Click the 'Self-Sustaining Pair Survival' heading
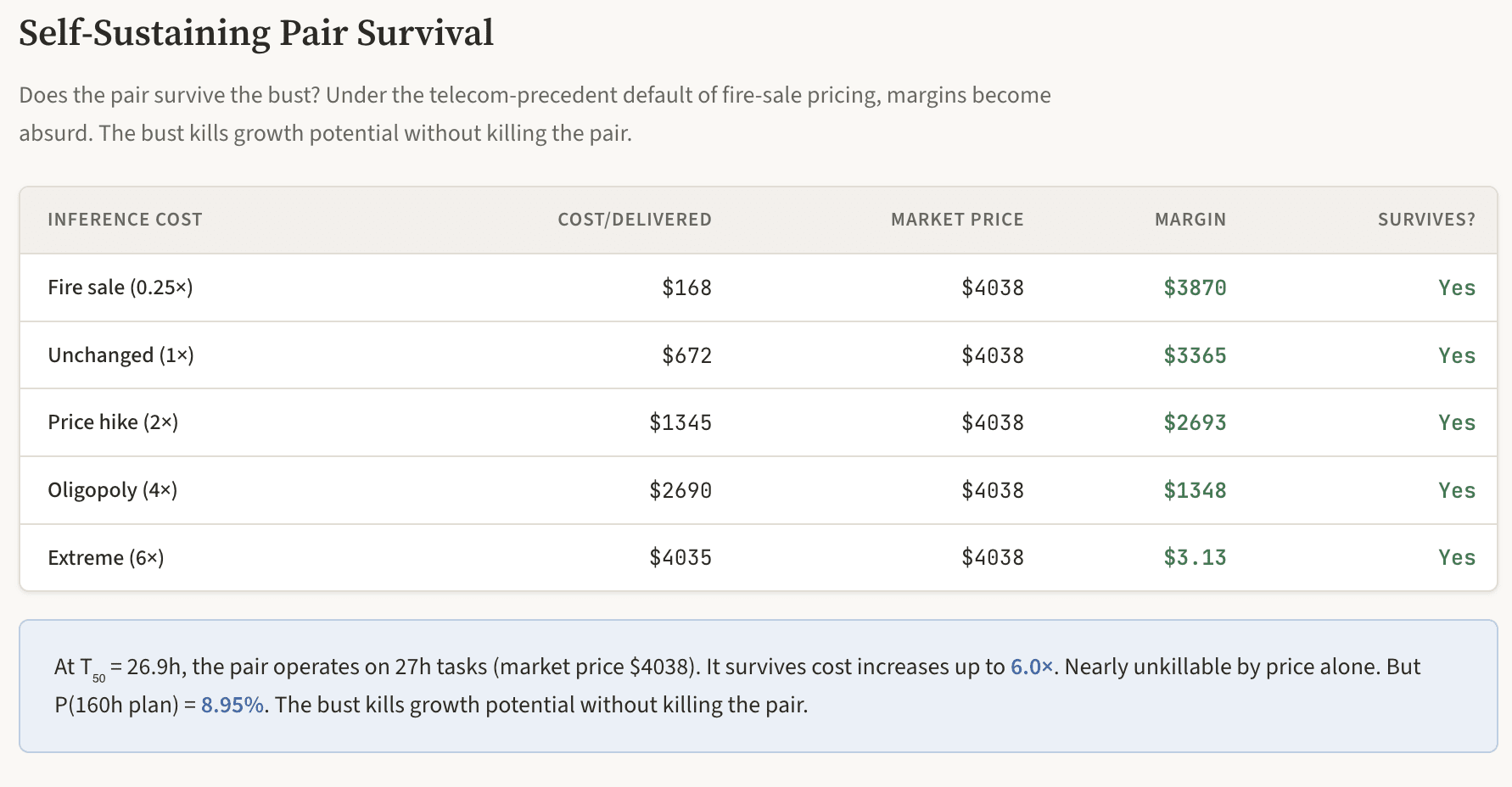The image size is (1512, 787). (x=255, y=34)
